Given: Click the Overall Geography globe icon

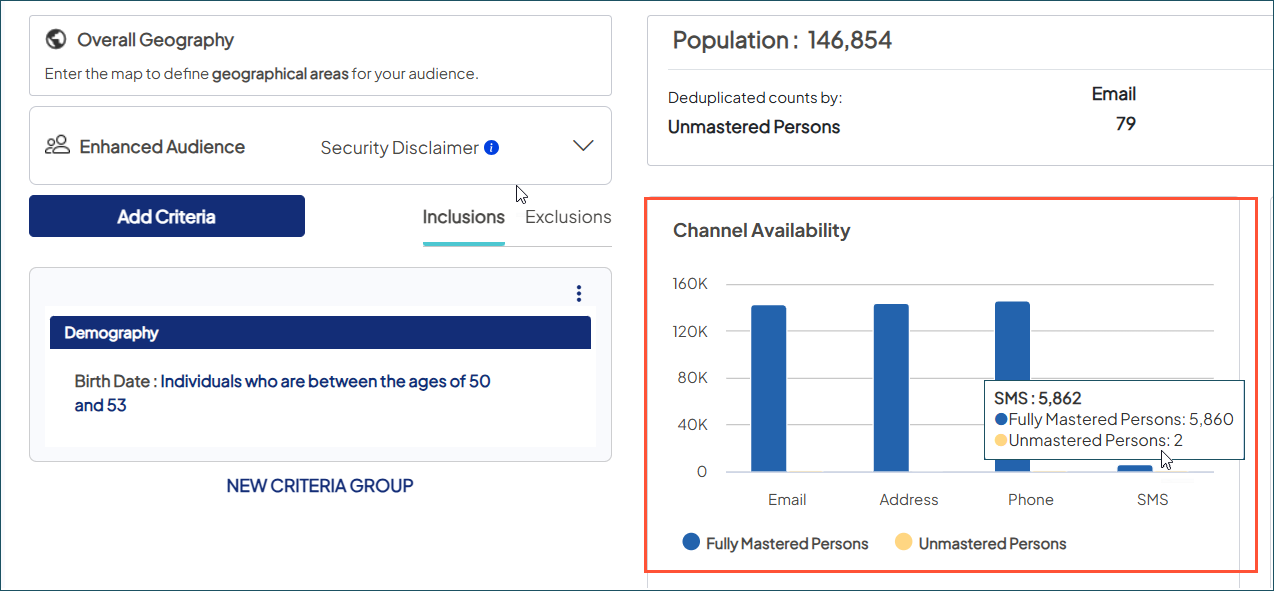Looking at the screenshot, I should pos(57,39).
